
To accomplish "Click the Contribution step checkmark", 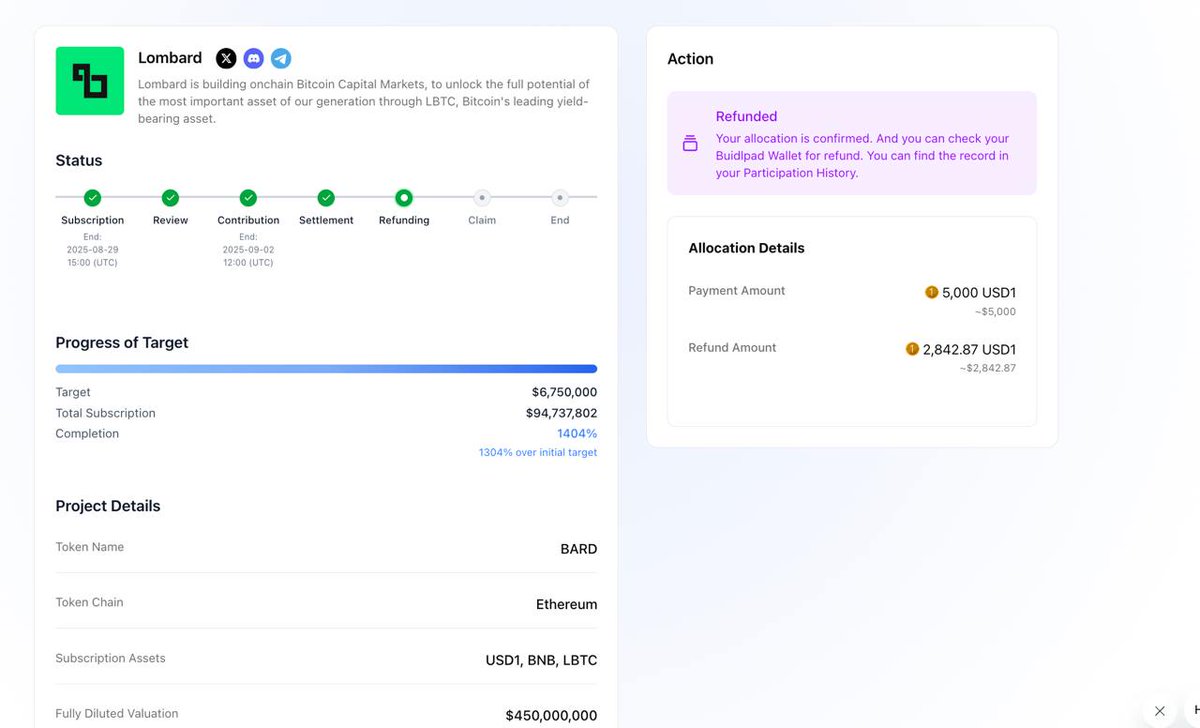I will click(x=248, y=198).
